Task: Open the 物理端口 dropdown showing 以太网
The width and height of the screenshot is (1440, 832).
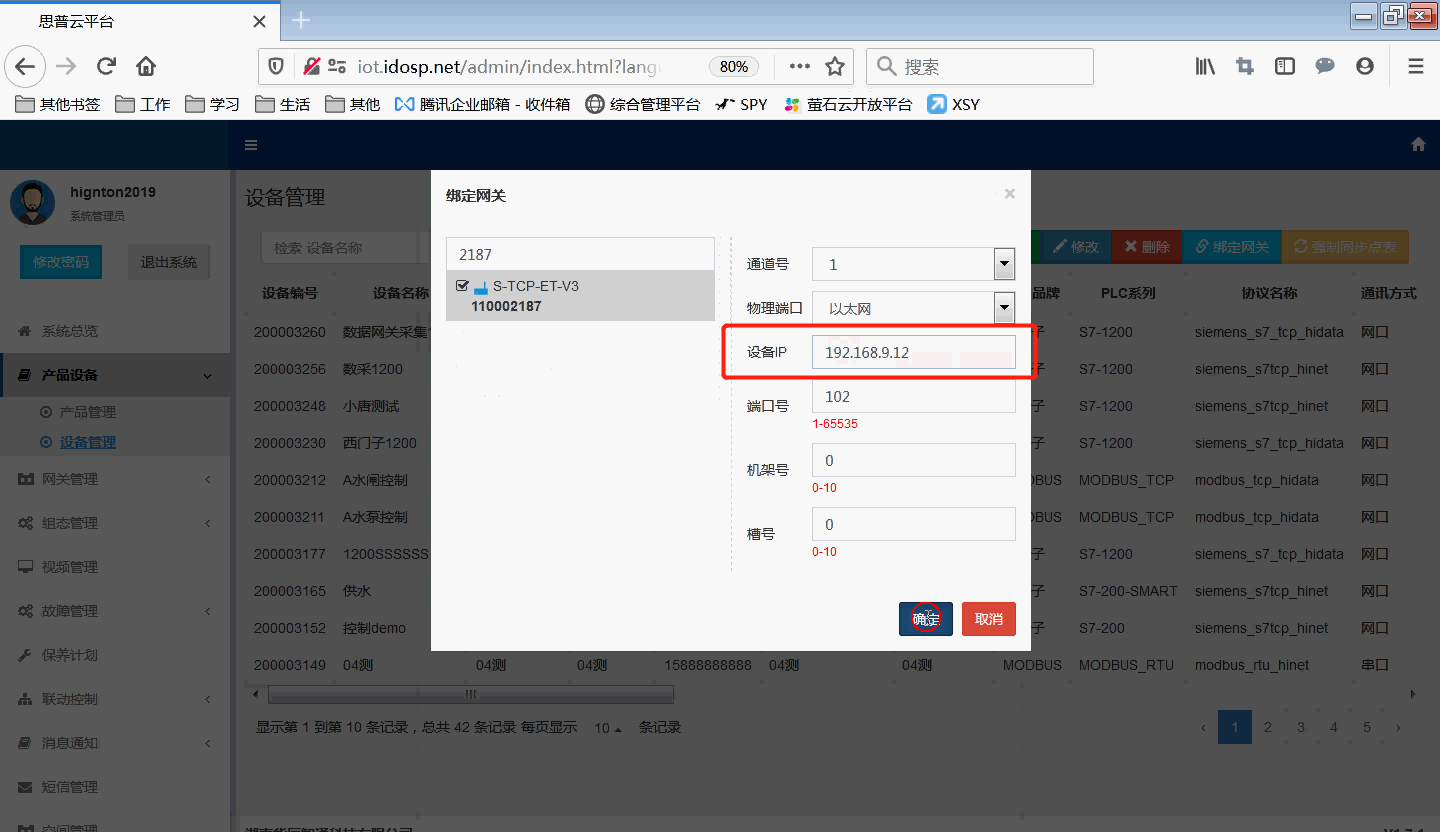Action: 1003,307
